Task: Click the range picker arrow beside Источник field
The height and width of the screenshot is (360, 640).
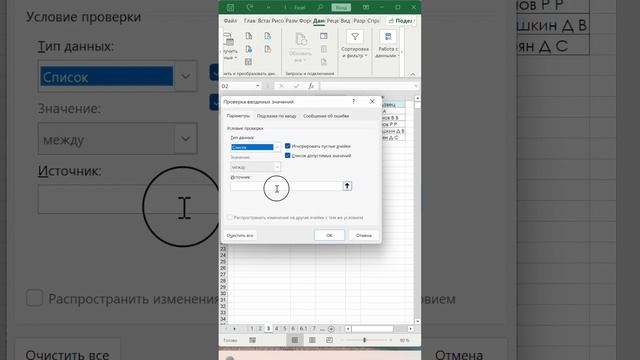Action: point(347,186)
